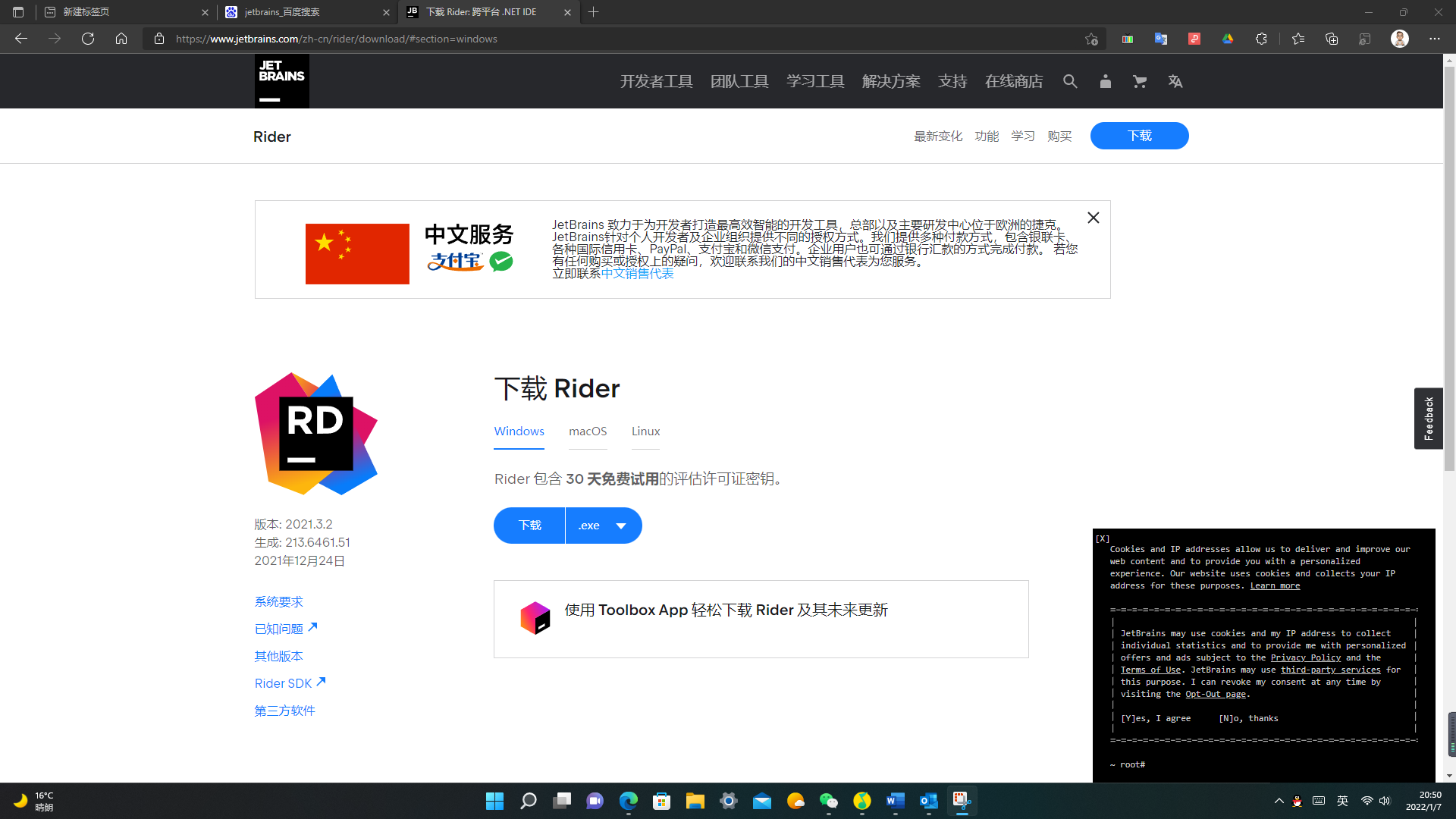1456x819 pixels.
Task: Open the account profile icon
Action: [x=1105, y=81]
